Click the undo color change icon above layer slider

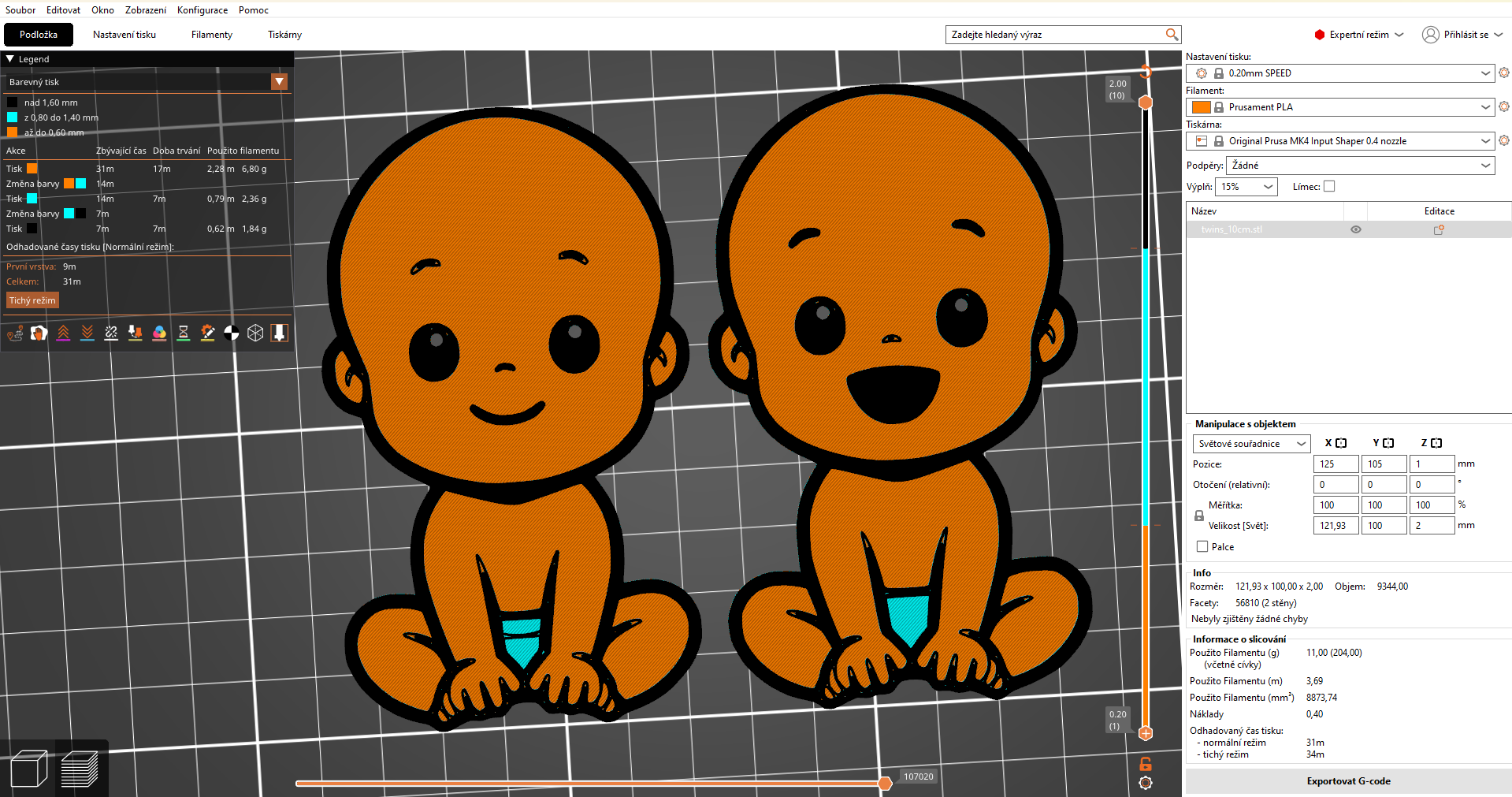coord(1146,72)
